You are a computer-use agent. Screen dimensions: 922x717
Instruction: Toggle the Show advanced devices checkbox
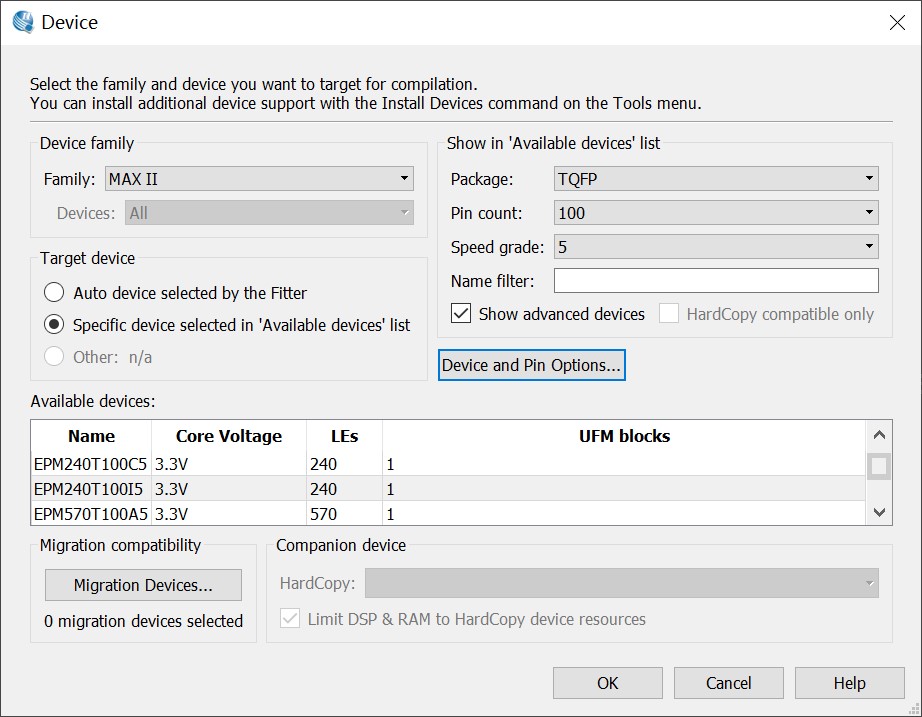(x=461, y=314)
